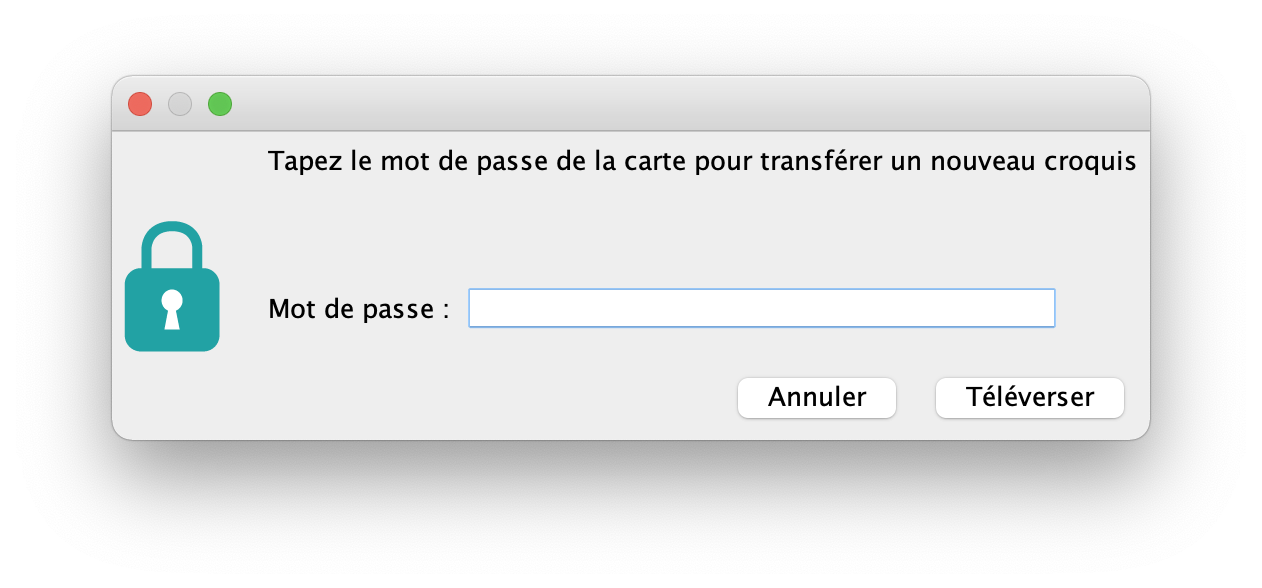Viewport: 1262px width, 588px height.
Task: Click the Téléverser button
Action: 1030,398
